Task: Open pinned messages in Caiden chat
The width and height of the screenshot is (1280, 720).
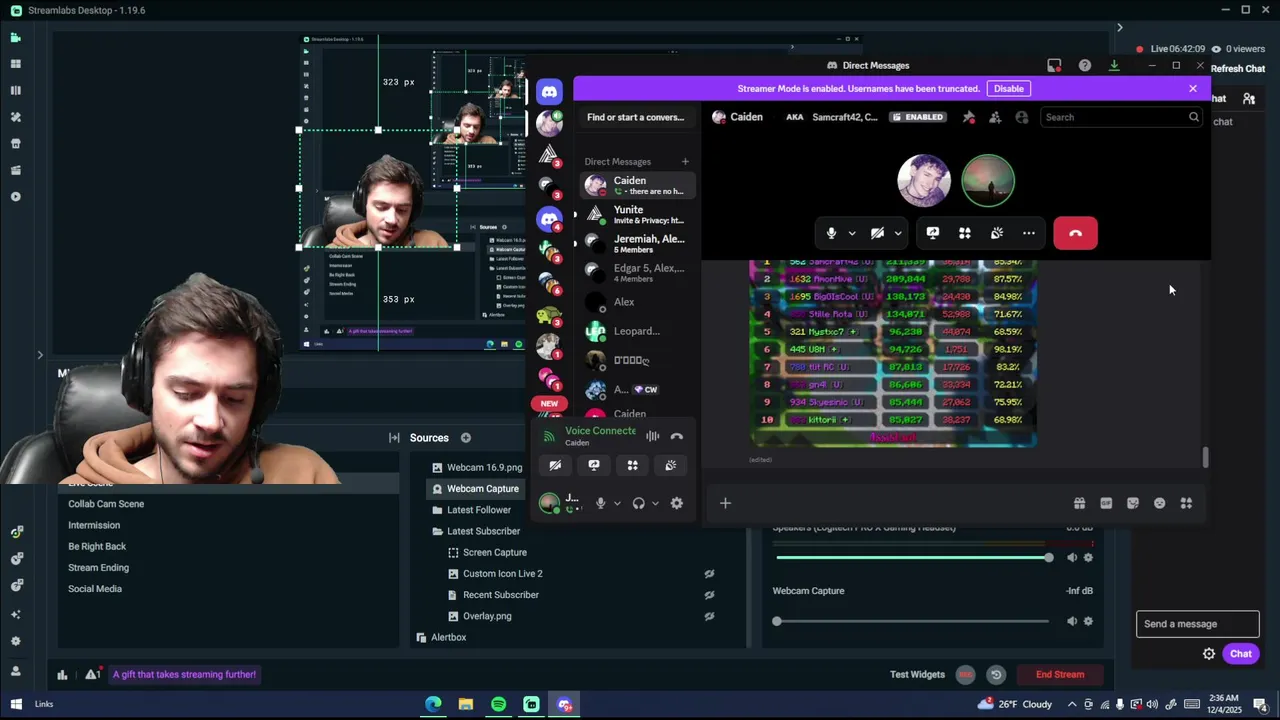Action: tap(969, 117)
